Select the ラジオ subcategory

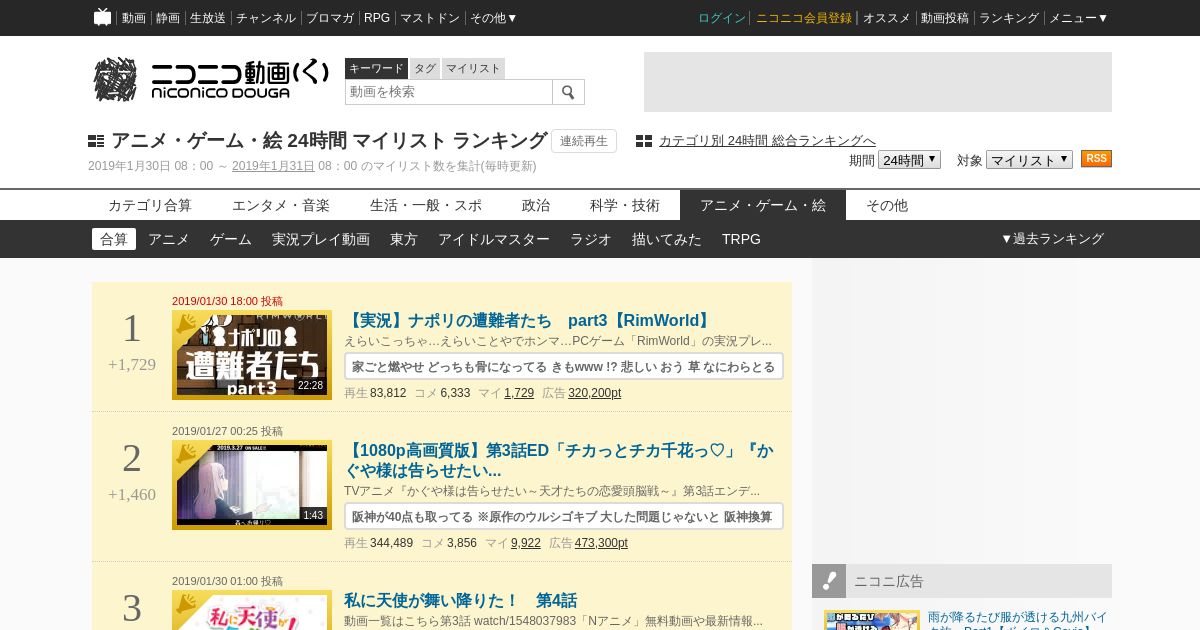click(591, 239)
